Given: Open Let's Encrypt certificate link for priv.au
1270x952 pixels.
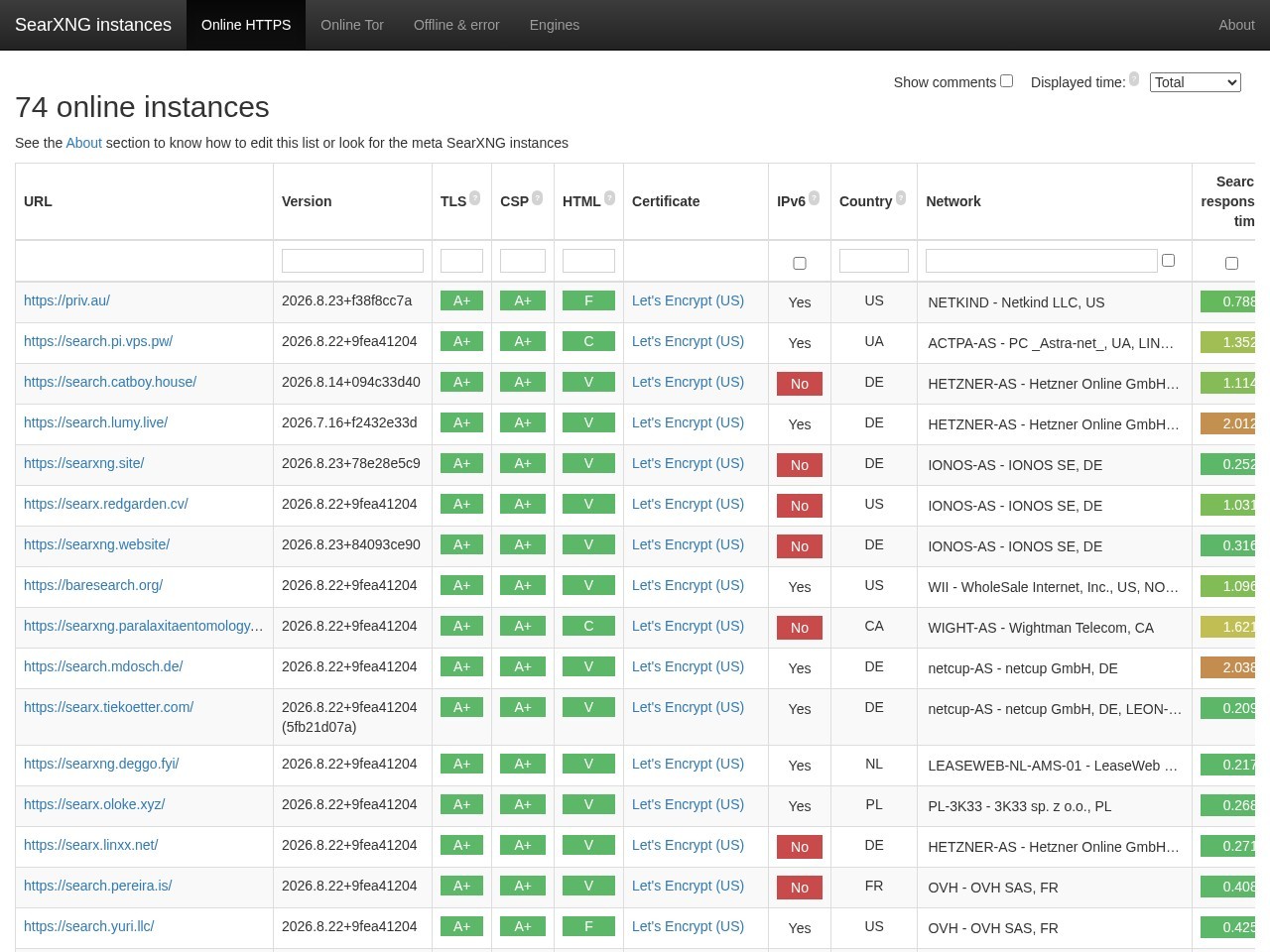Looking at the screenshot, I should [688, 300].
